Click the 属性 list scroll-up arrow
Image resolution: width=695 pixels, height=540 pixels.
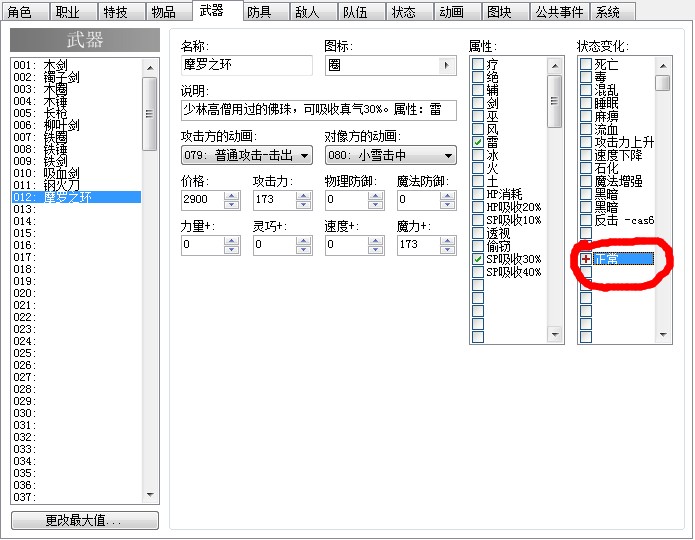555,66
